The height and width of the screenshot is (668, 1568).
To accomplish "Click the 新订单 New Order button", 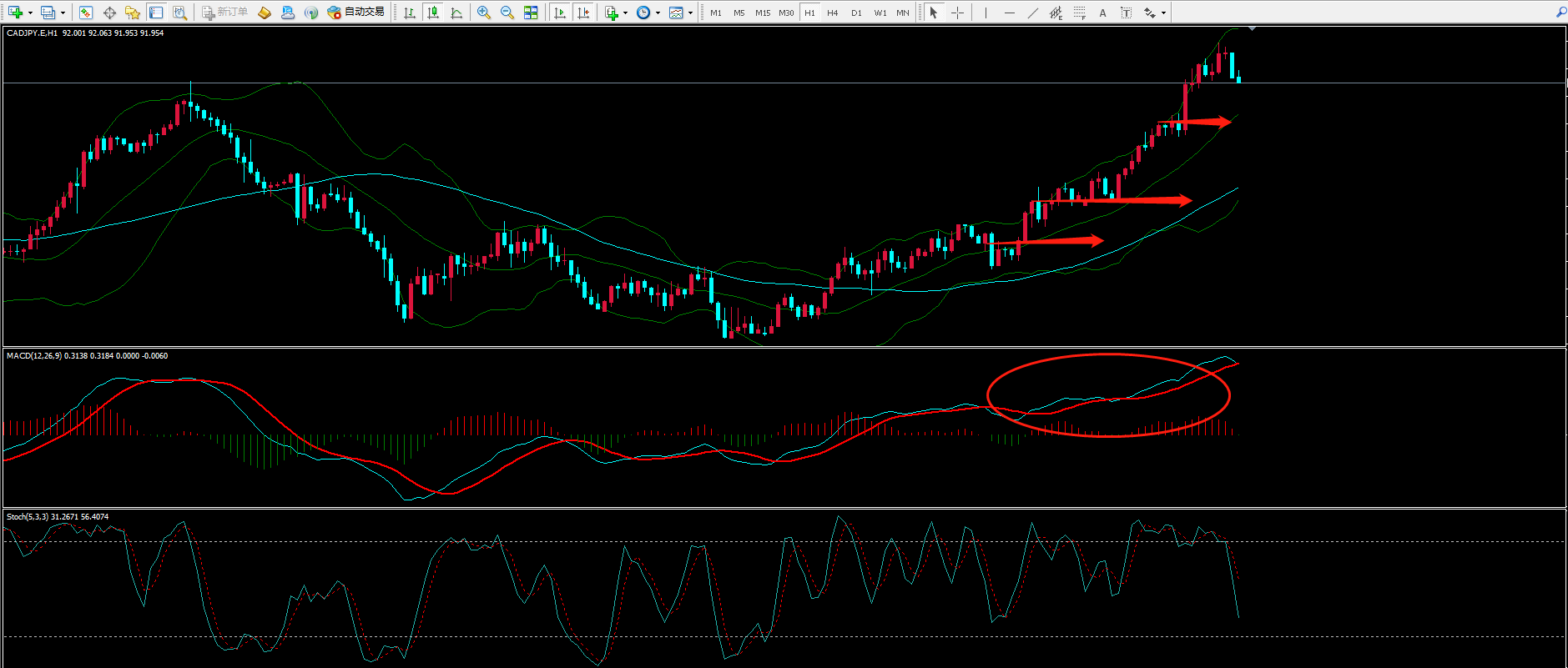I will [225, 13].
